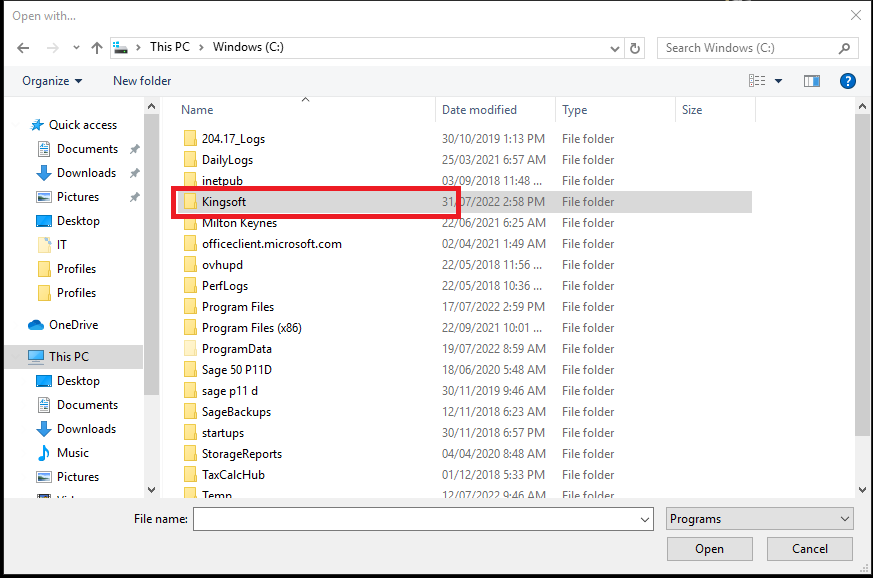Viewport: 873px width, 578px height.
Task: Select OneDrive in the navigation pane
Action: (73, 325)
